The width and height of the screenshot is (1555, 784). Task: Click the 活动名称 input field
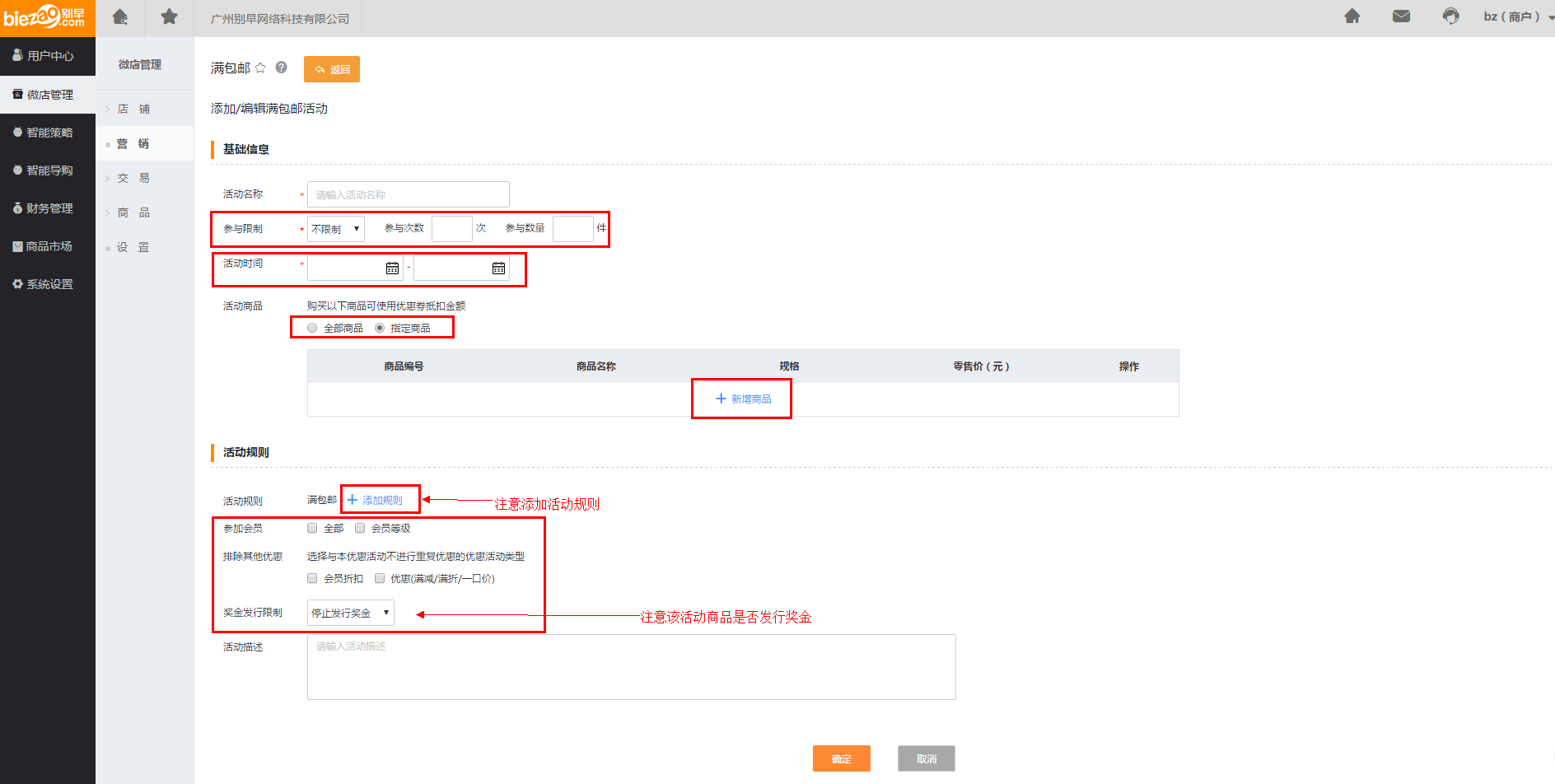pos(408,194)
